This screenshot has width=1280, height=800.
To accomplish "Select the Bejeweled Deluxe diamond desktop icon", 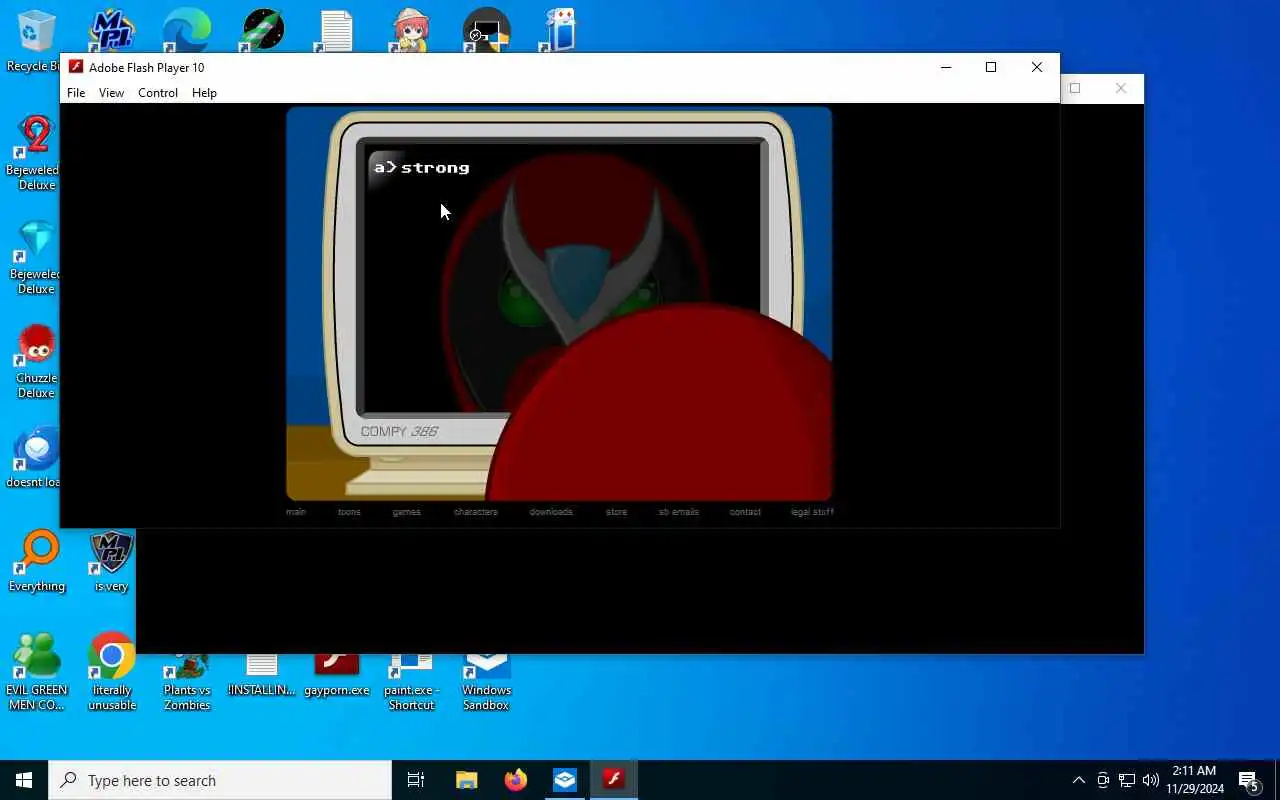I will pyautogui.click(x=36, y=257).
